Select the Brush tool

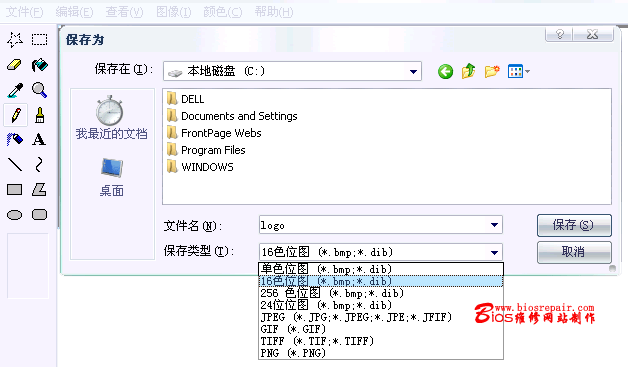tap(39, 115)
